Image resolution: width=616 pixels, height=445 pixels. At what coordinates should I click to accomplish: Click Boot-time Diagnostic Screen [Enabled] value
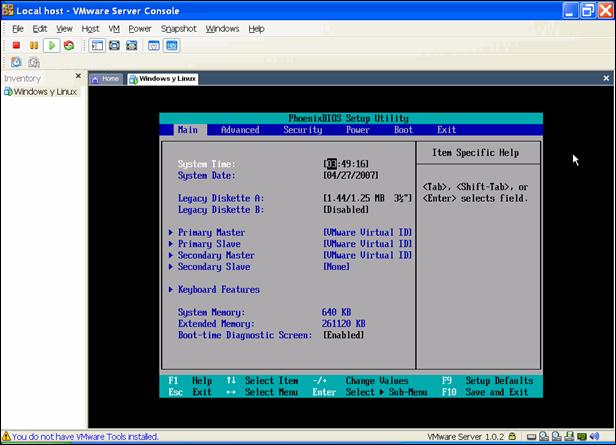(344, 335)
